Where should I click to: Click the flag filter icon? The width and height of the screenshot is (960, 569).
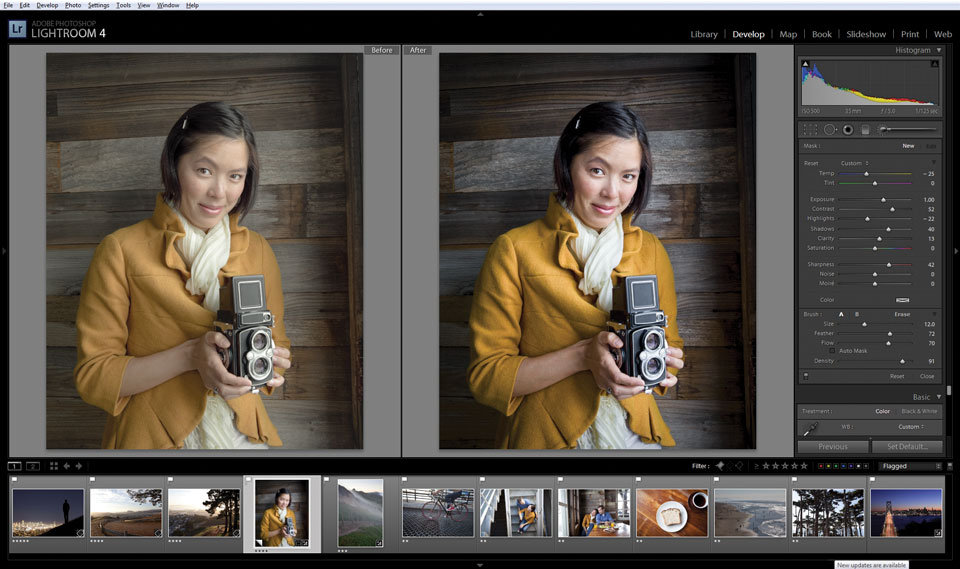719,466
